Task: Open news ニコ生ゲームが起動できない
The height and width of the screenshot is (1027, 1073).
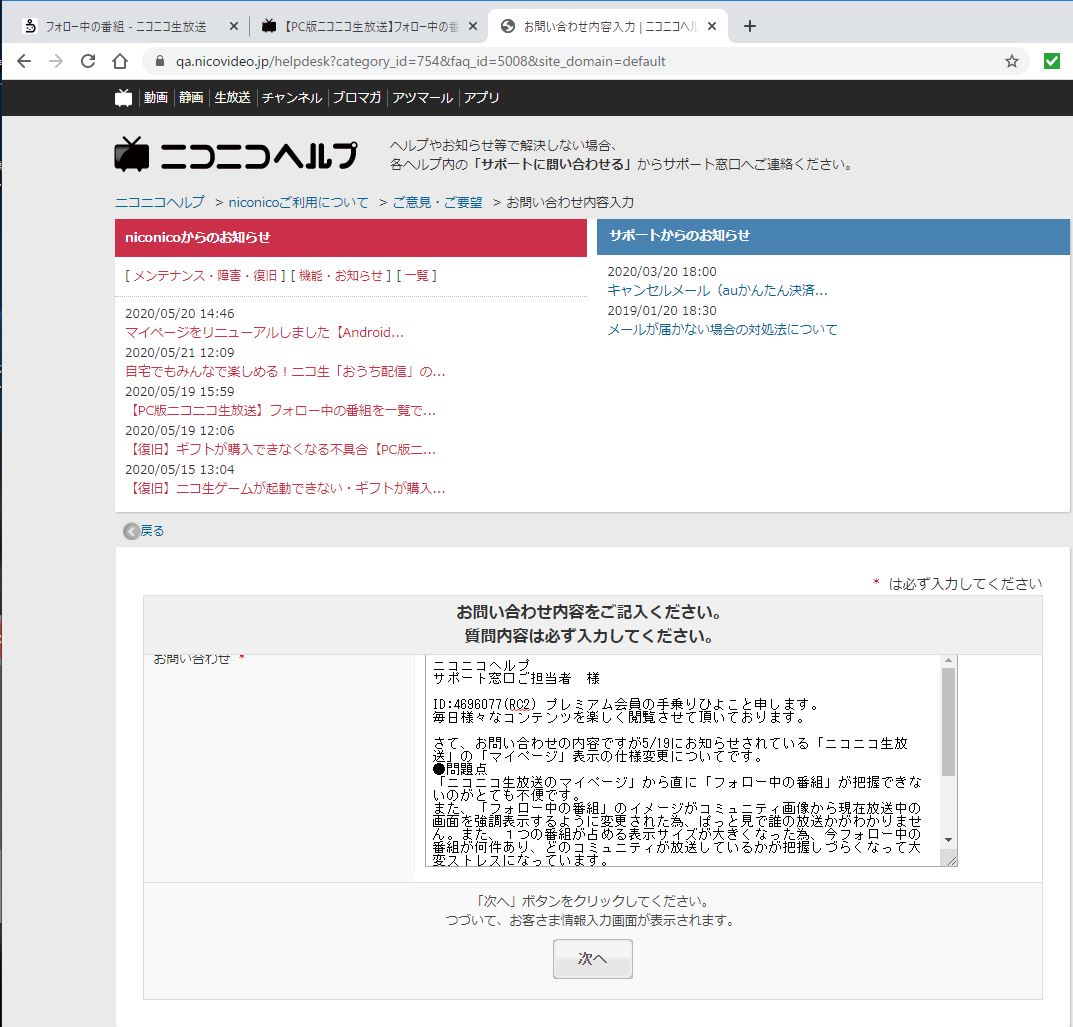Action: tap(285, 489)
